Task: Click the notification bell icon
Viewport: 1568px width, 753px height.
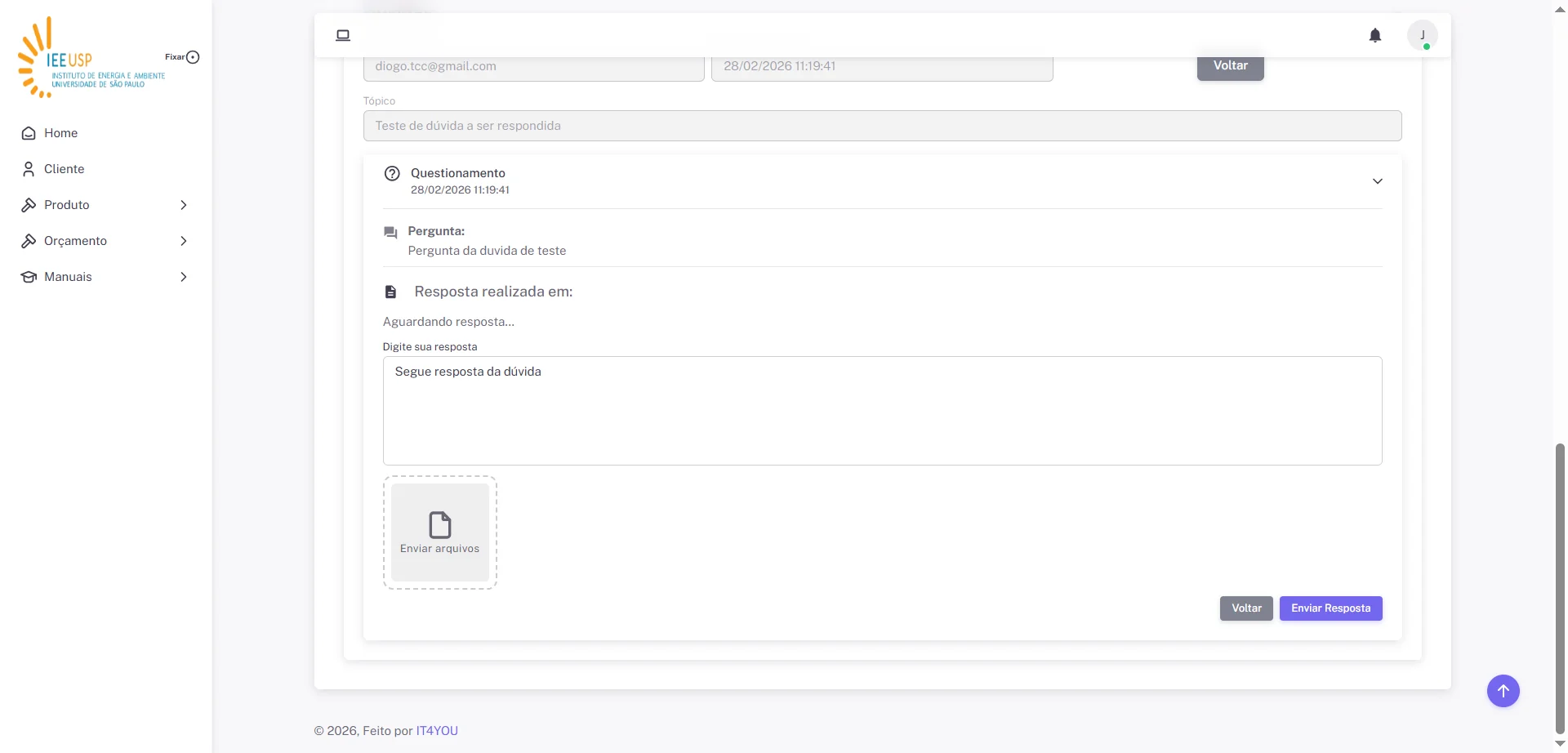Action: [1375, 35]
